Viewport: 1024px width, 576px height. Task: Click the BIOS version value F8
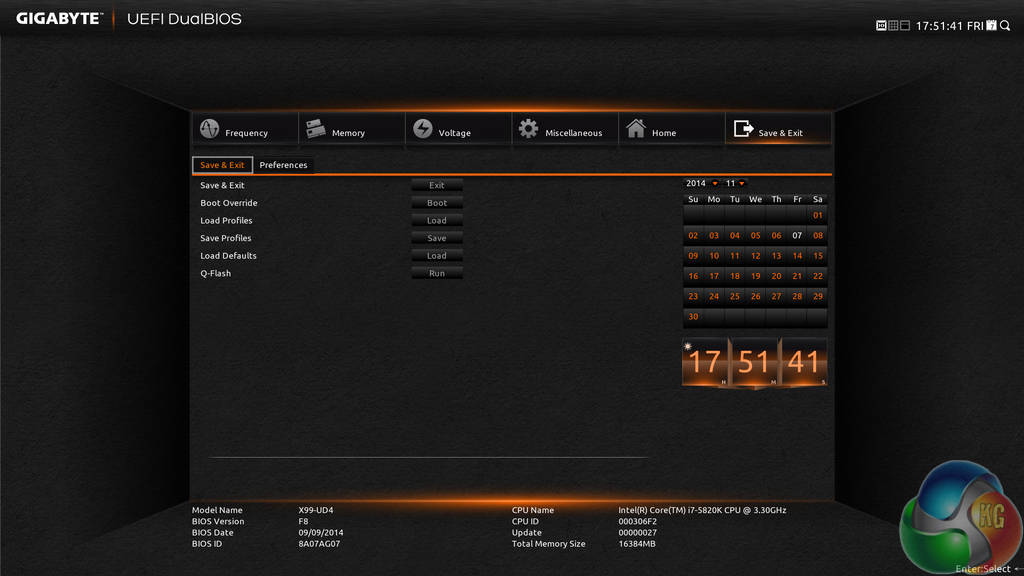pyautogui.click(x=303, y=521)
